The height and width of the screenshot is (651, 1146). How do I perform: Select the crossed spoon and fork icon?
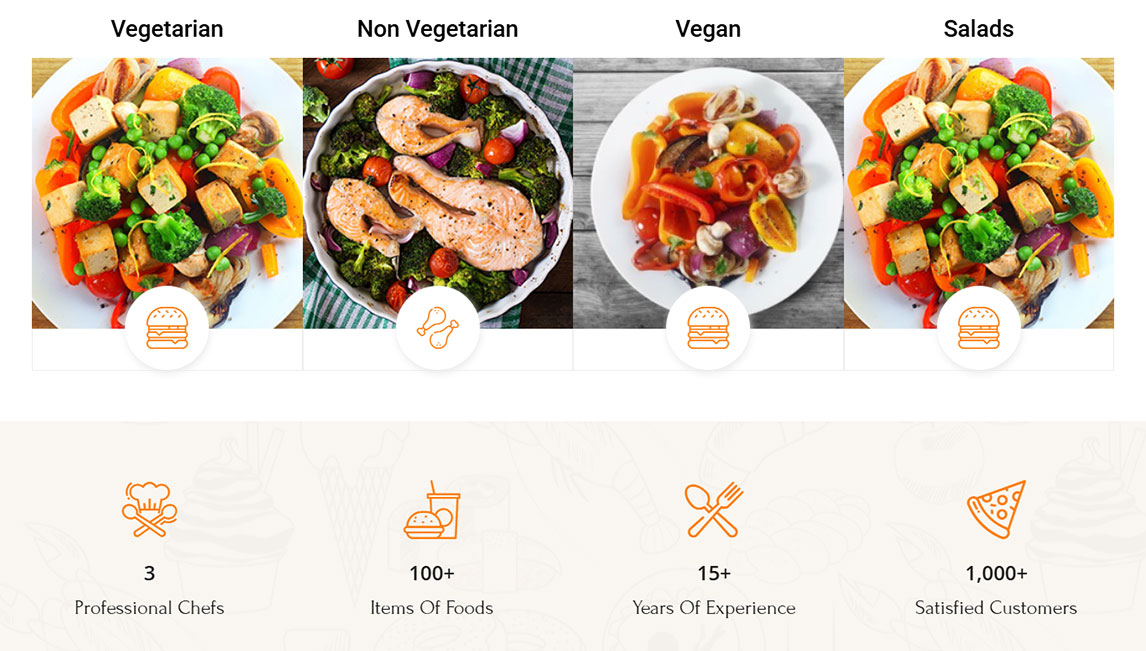click(x=713, y=508)
